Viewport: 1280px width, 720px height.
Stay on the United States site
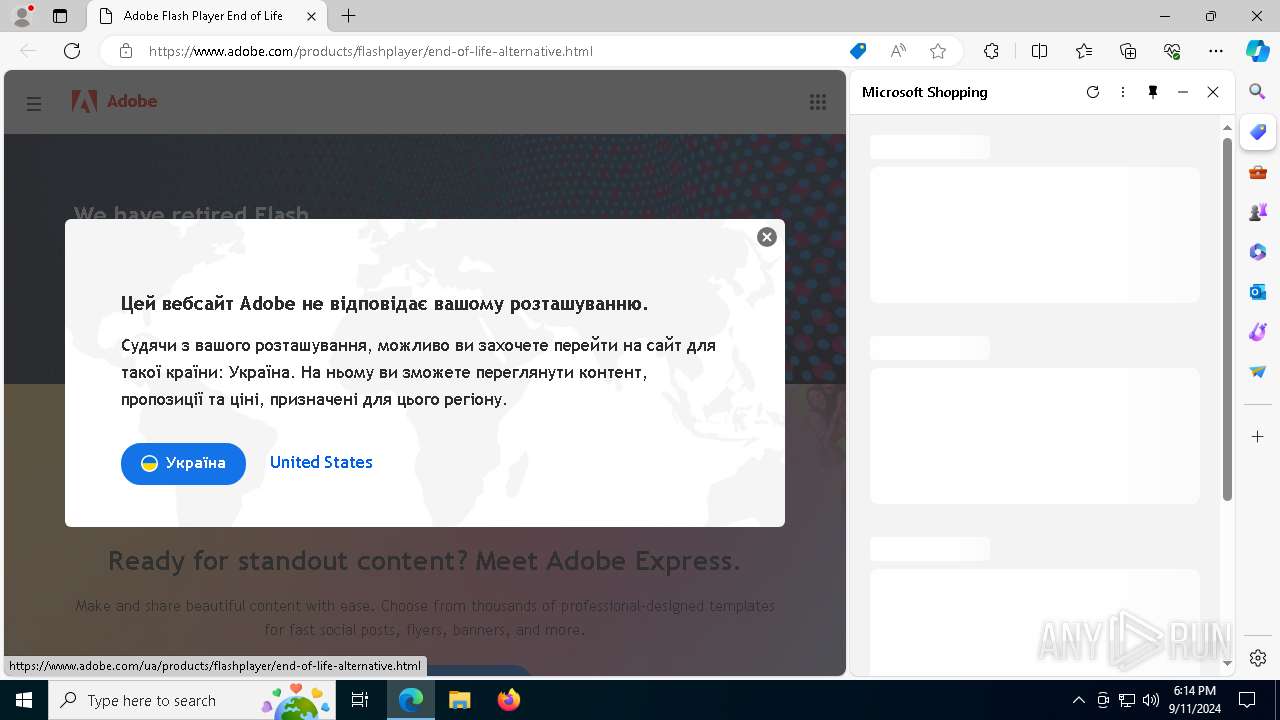point(321,462)
